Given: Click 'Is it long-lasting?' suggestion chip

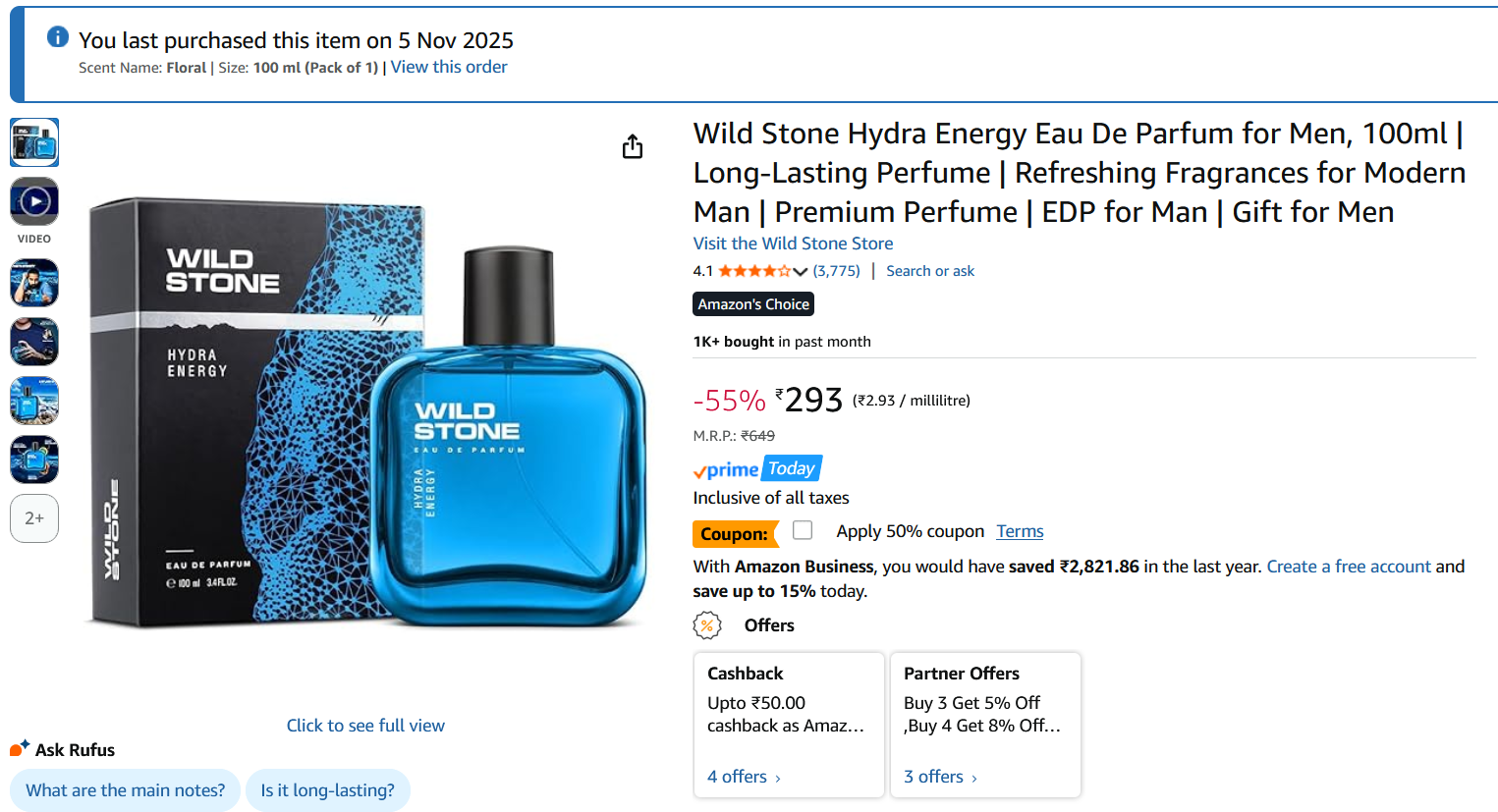Looking at the screenshot, I should pos(327,790).
